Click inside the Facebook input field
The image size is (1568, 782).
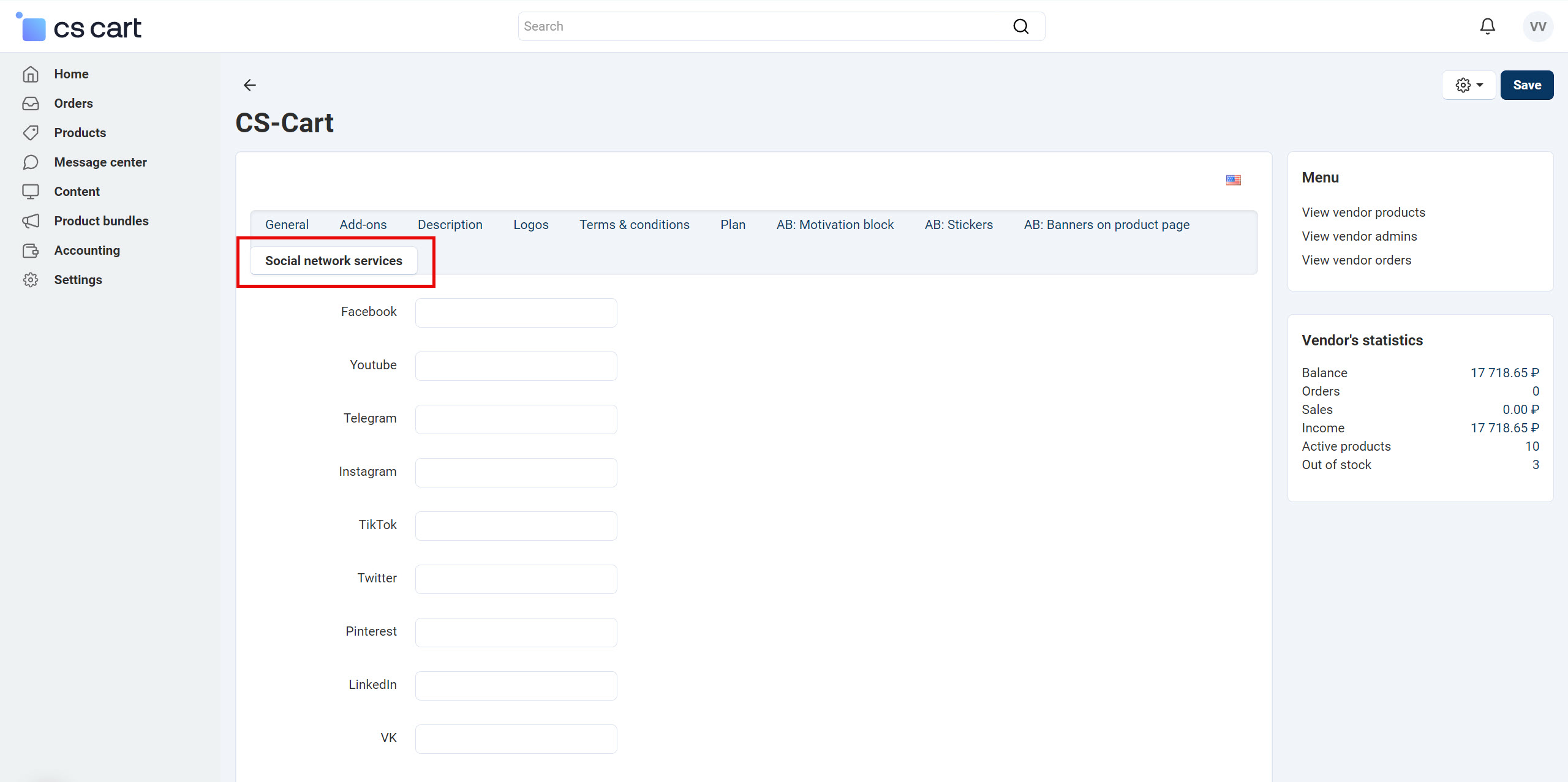tap(515, 312)
